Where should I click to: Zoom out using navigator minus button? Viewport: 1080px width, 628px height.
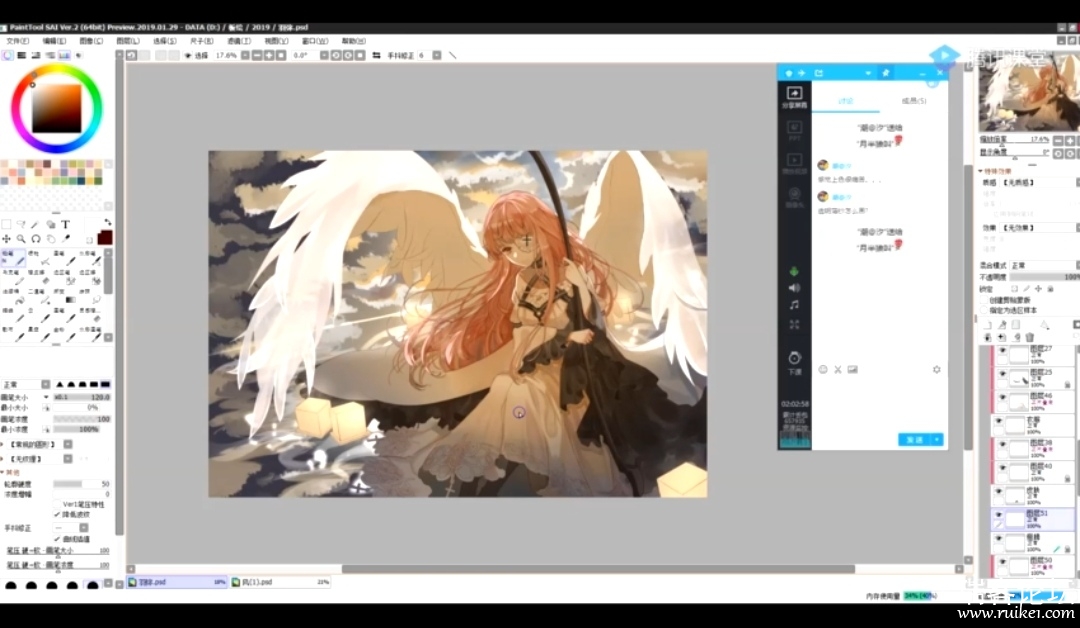(1058, 140)
